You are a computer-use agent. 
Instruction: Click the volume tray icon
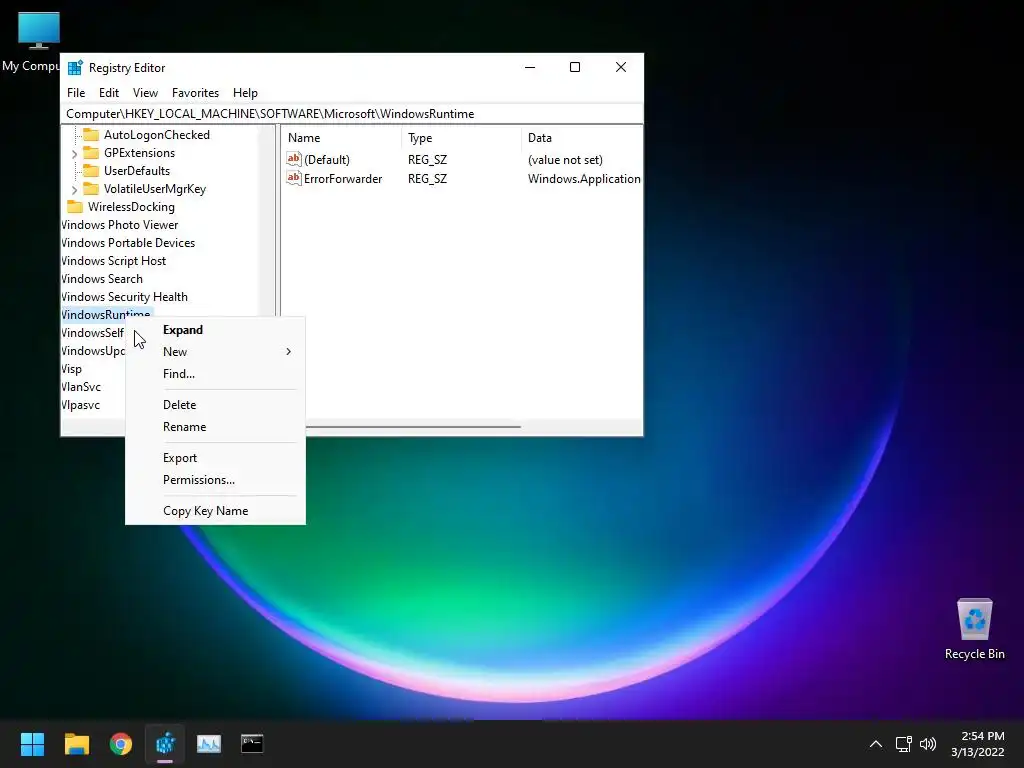point(927,744)
